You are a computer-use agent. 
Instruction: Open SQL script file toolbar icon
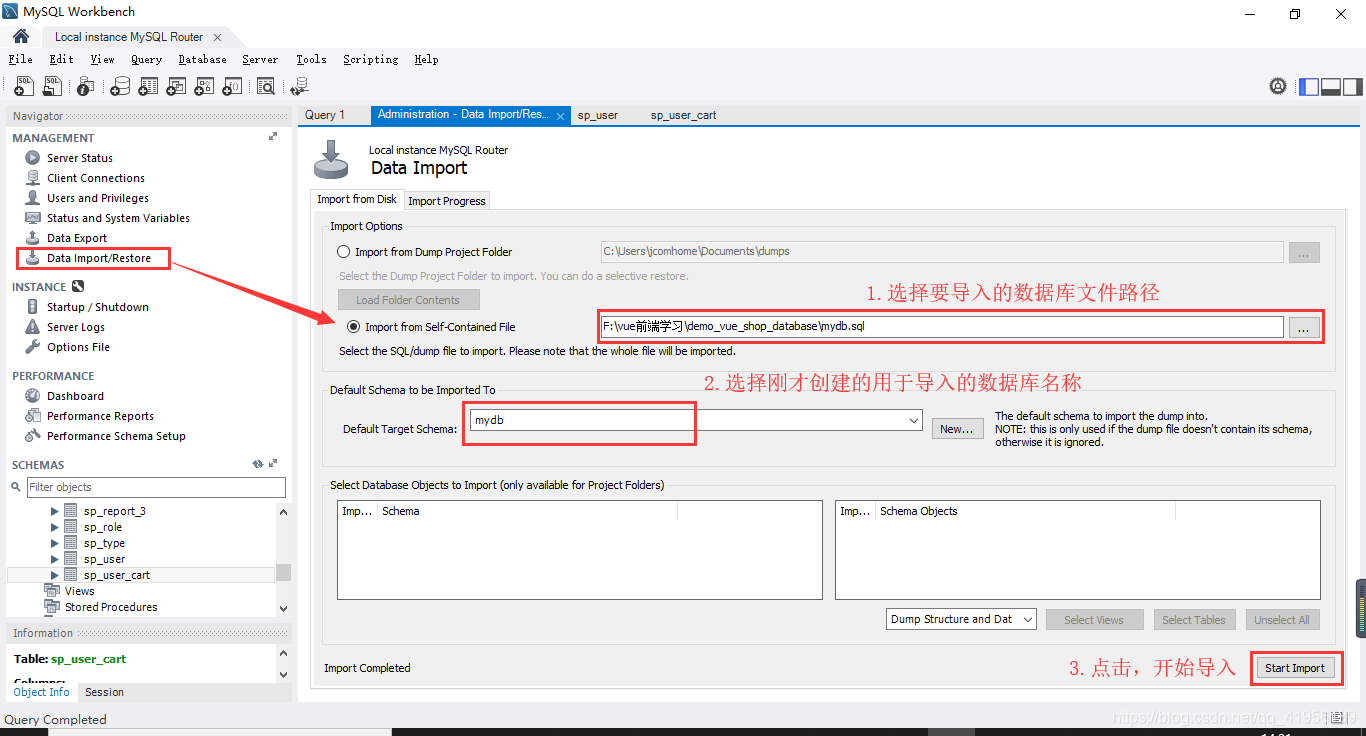point(52,87)
